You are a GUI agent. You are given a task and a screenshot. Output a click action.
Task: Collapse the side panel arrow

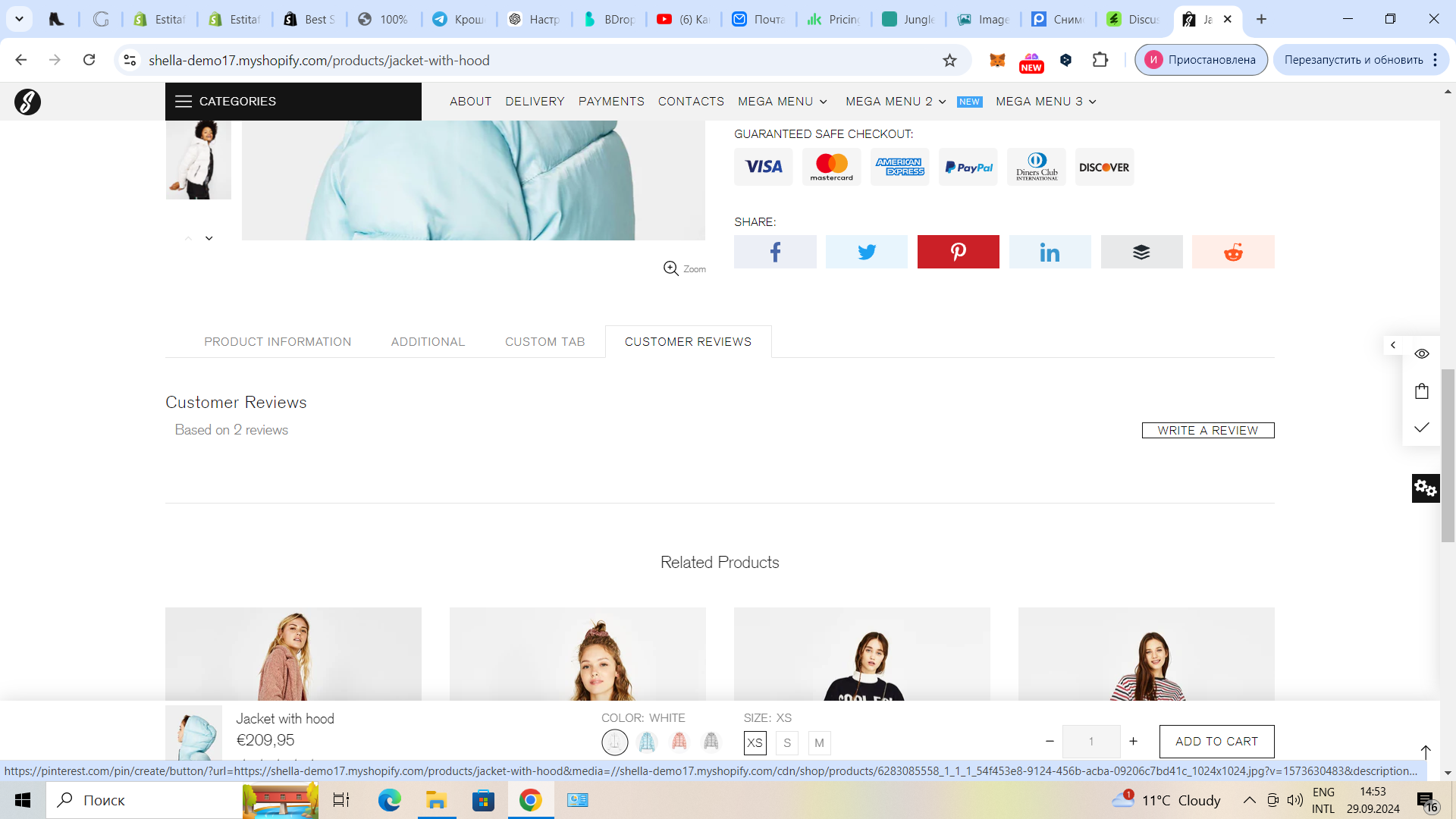click(1393, 345)
